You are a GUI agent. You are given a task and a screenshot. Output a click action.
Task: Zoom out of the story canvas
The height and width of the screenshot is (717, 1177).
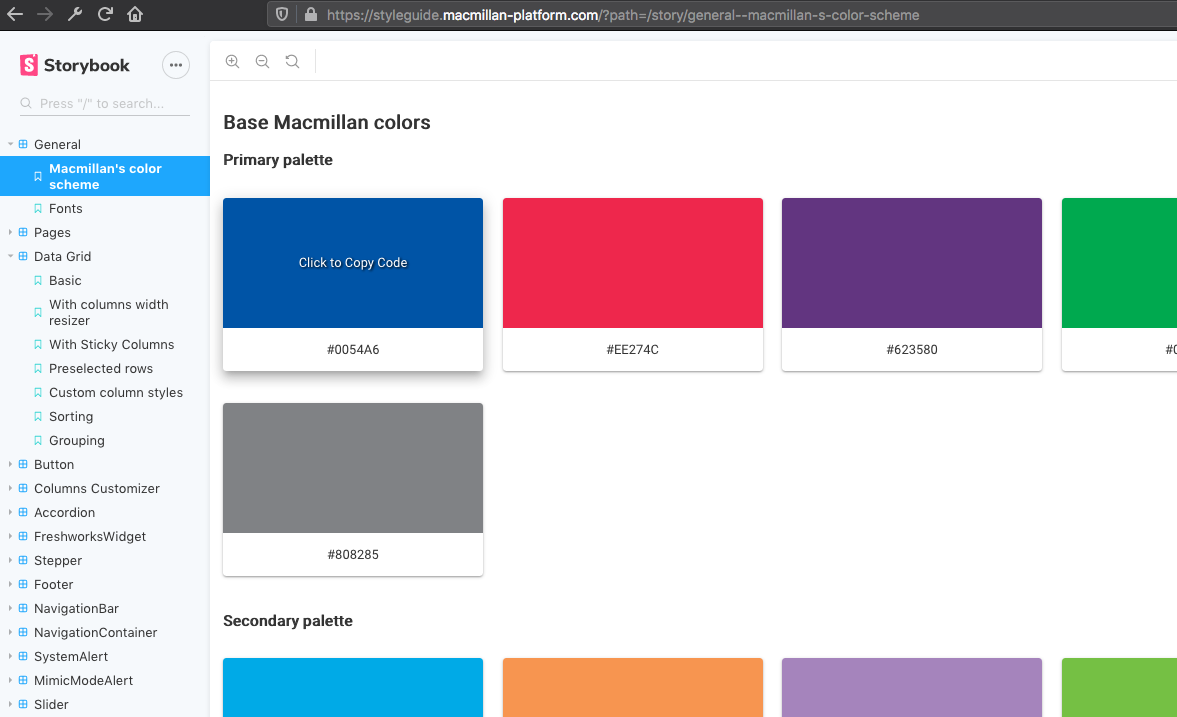coord(263,62)
